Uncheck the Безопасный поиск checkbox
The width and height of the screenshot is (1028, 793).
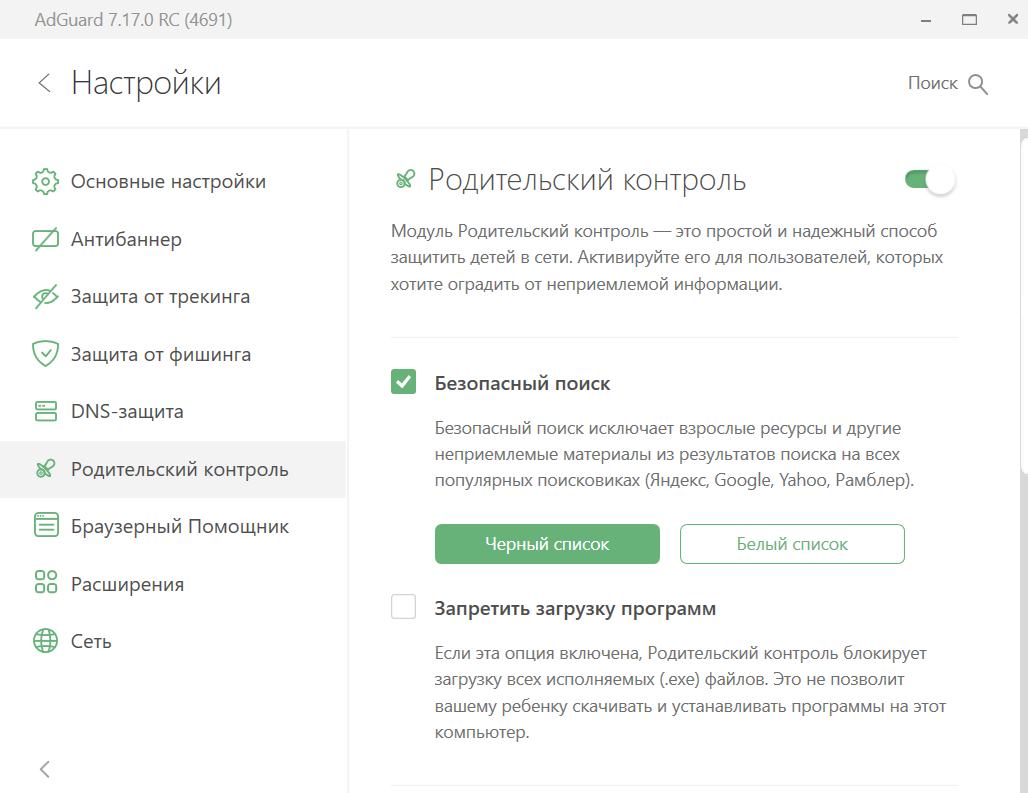[404, 382]
